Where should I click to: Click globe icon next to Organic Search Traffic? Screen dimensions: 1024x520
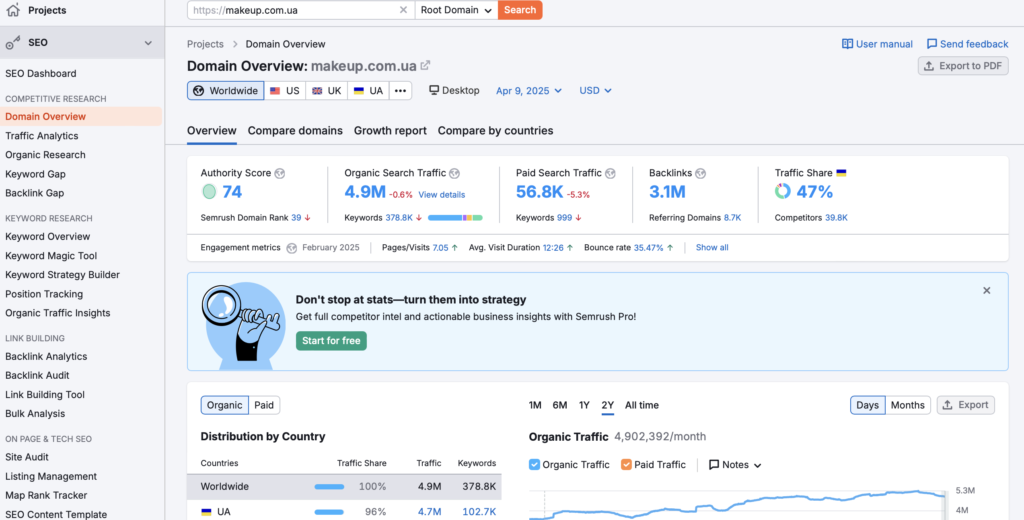[x=455, y=173]
